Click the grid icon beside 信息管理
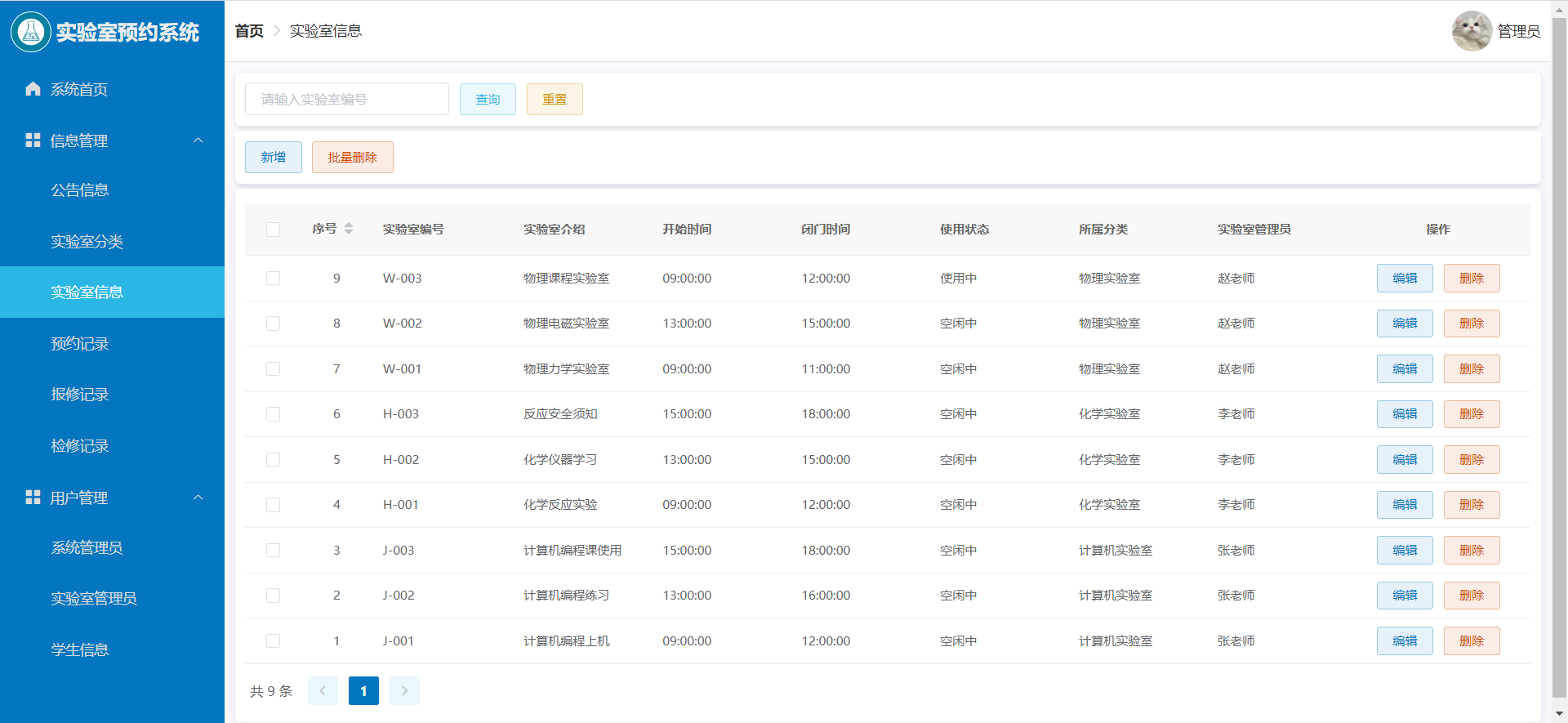The image size is (1568, 723). tap(33, 141)
